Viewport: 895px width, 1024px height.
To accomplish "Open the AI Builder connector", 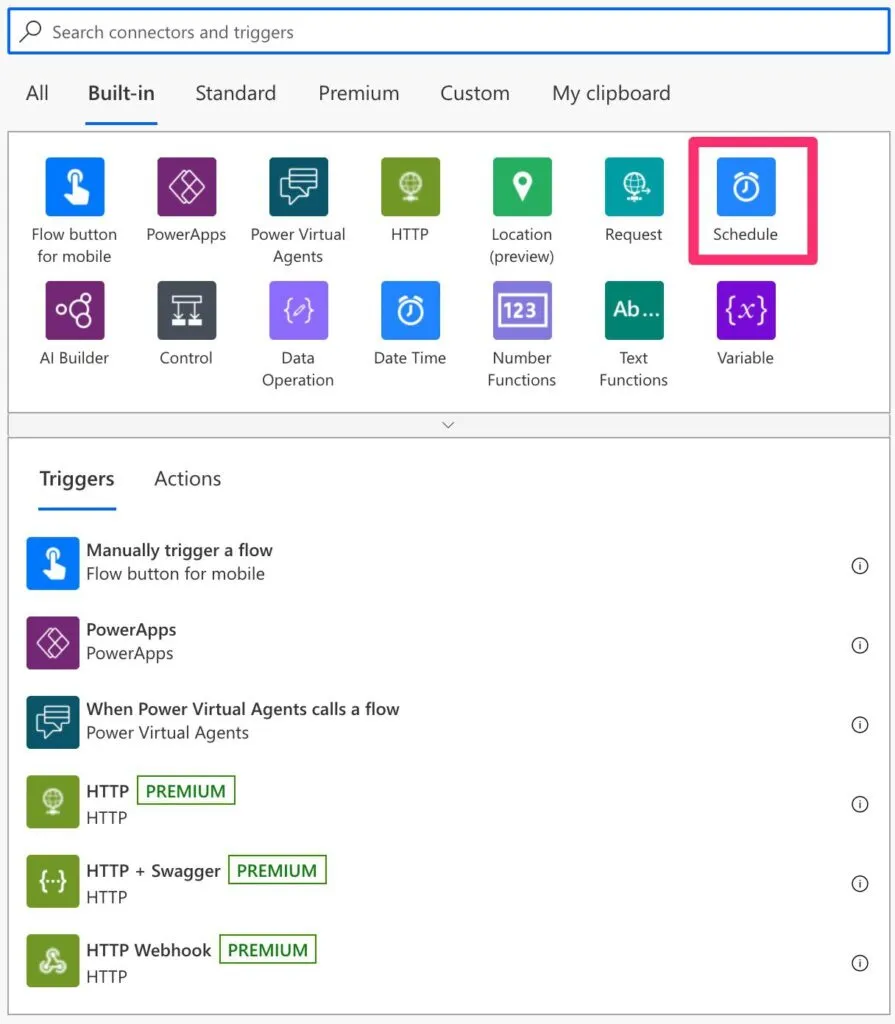I will coord(74,311).
